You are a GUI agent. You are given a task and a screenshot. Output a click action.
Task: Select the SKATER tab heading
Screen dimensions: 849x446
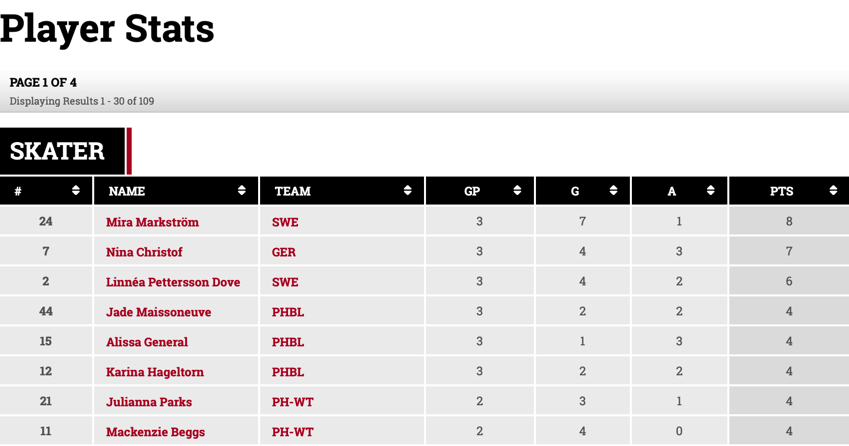(x=58, y=151)
